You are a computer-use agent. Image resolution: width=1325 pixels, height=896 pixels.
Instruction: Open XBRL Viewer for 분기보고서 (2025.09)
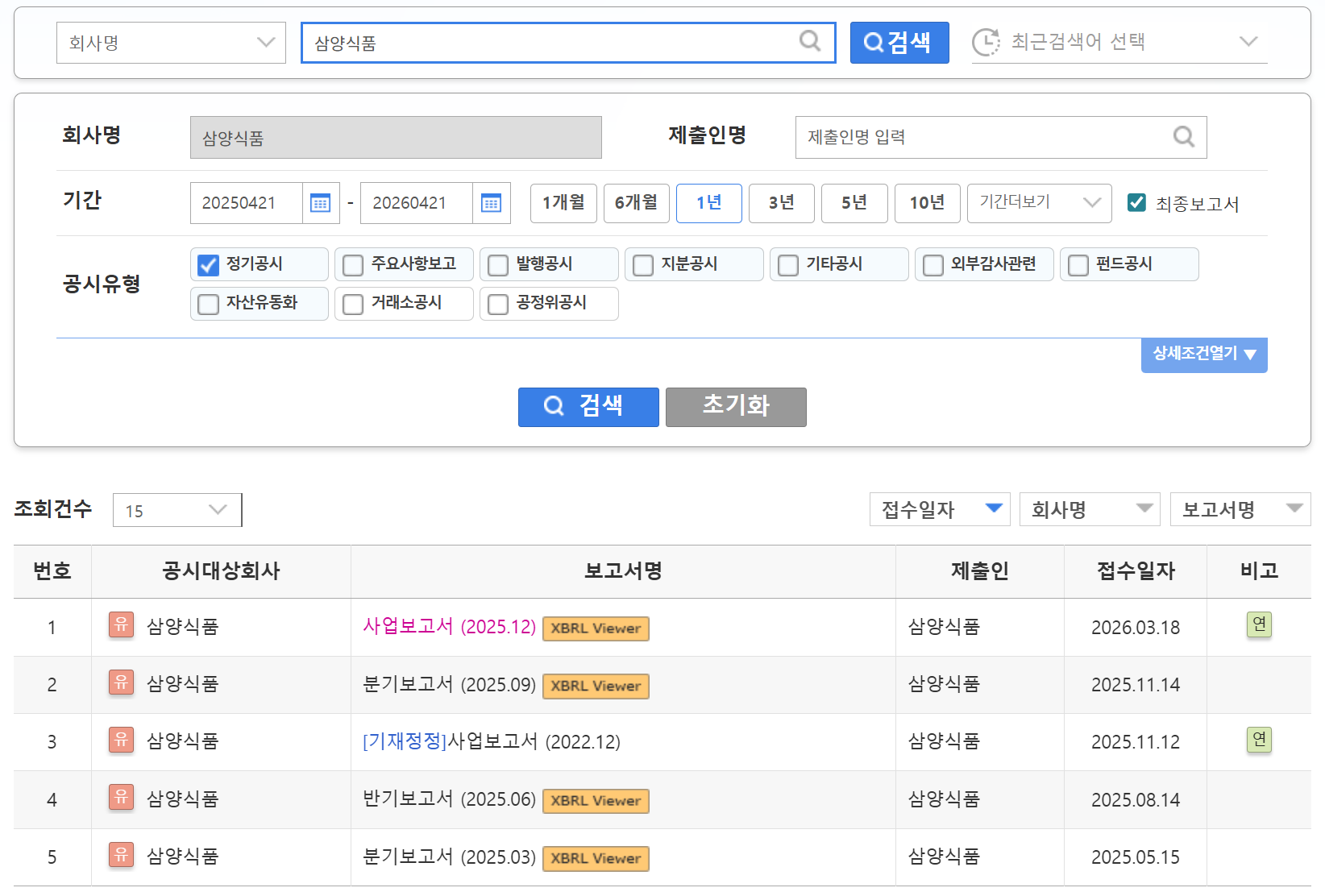point(596,686)
